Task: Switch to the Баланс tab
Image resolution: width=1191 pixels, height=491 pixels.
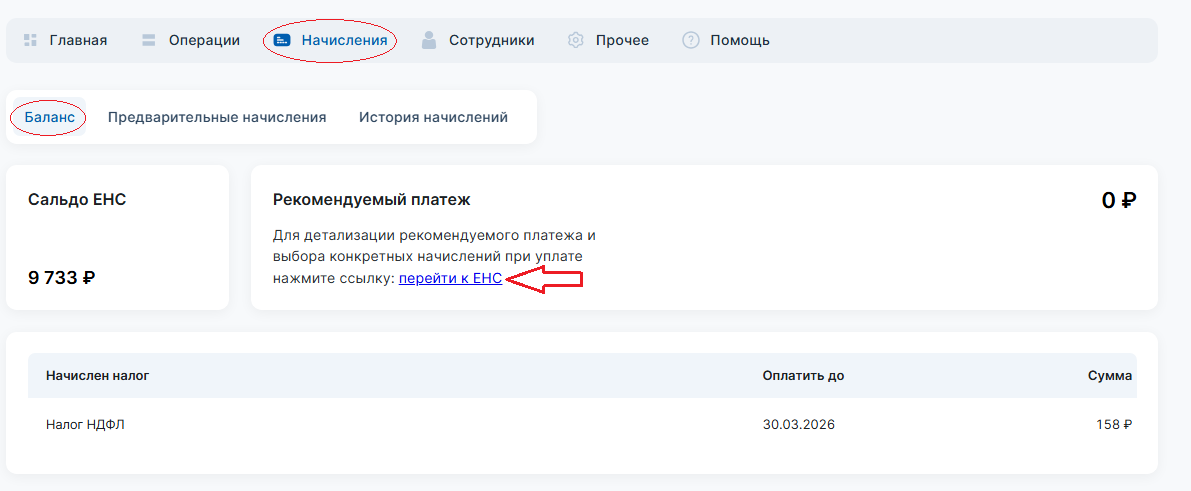Action: 49,118
